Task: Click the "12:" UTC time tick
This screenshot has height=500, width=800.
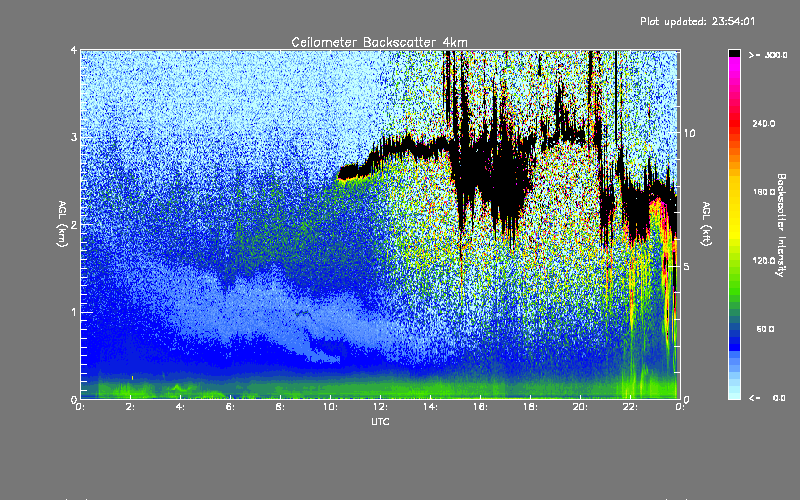Action: click(380, 407)
